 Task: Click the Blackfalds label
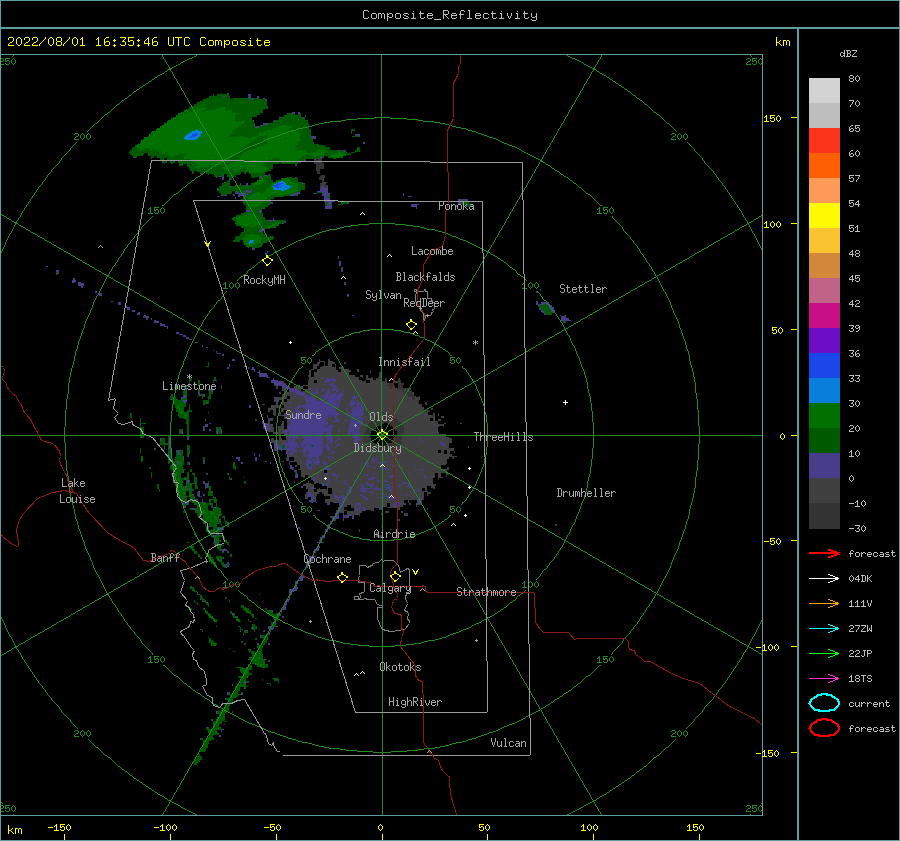pyautogui.click(x=425, y=277)
